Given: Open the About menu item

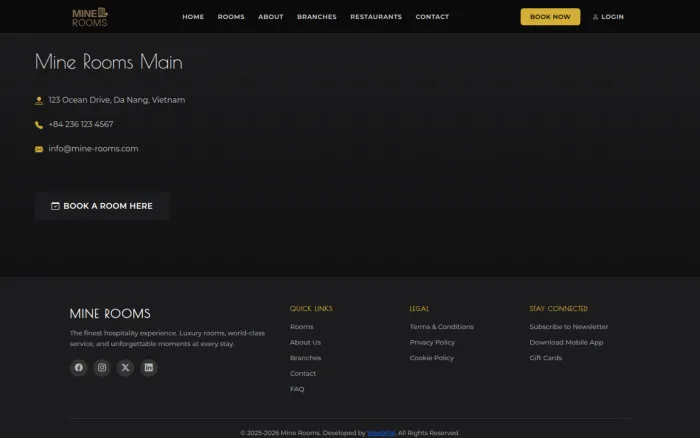Looking at the screenshot, I should (x=271, y=17).
